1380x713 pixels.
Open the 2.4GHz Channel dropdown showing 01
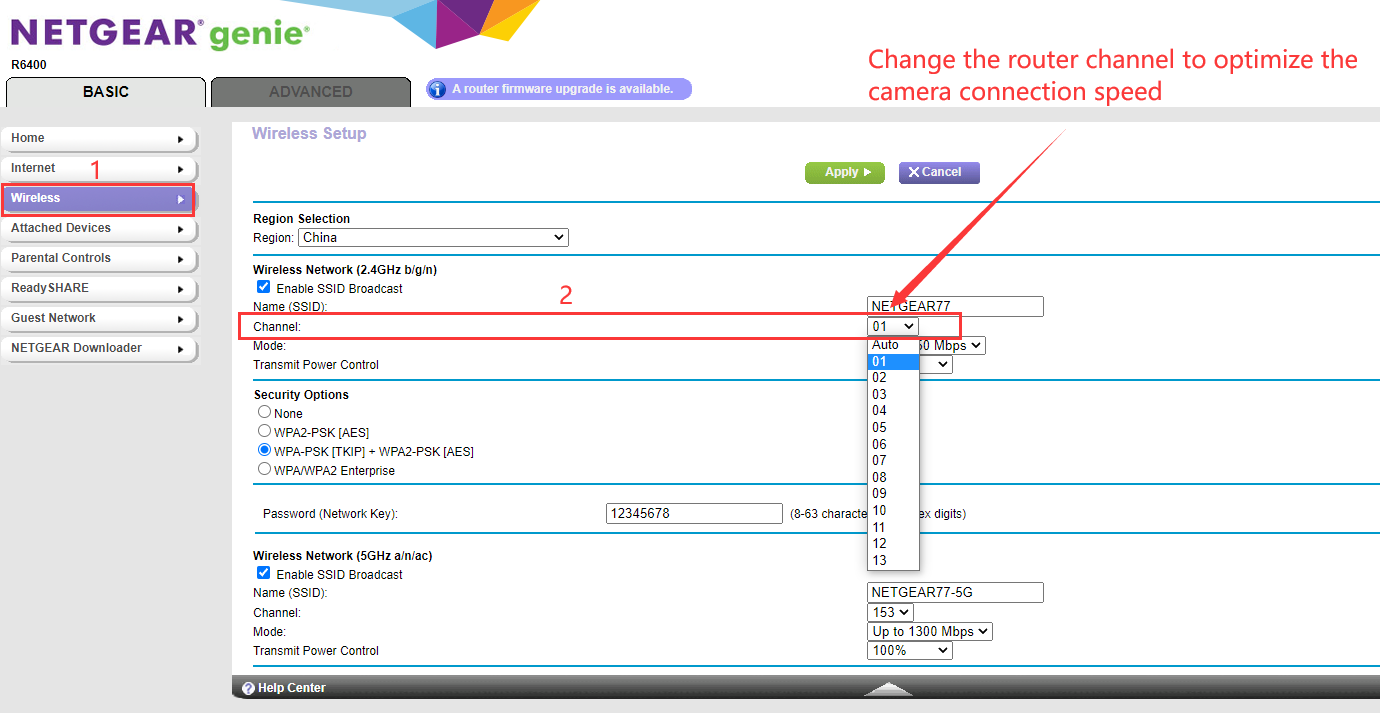(893, 326)
